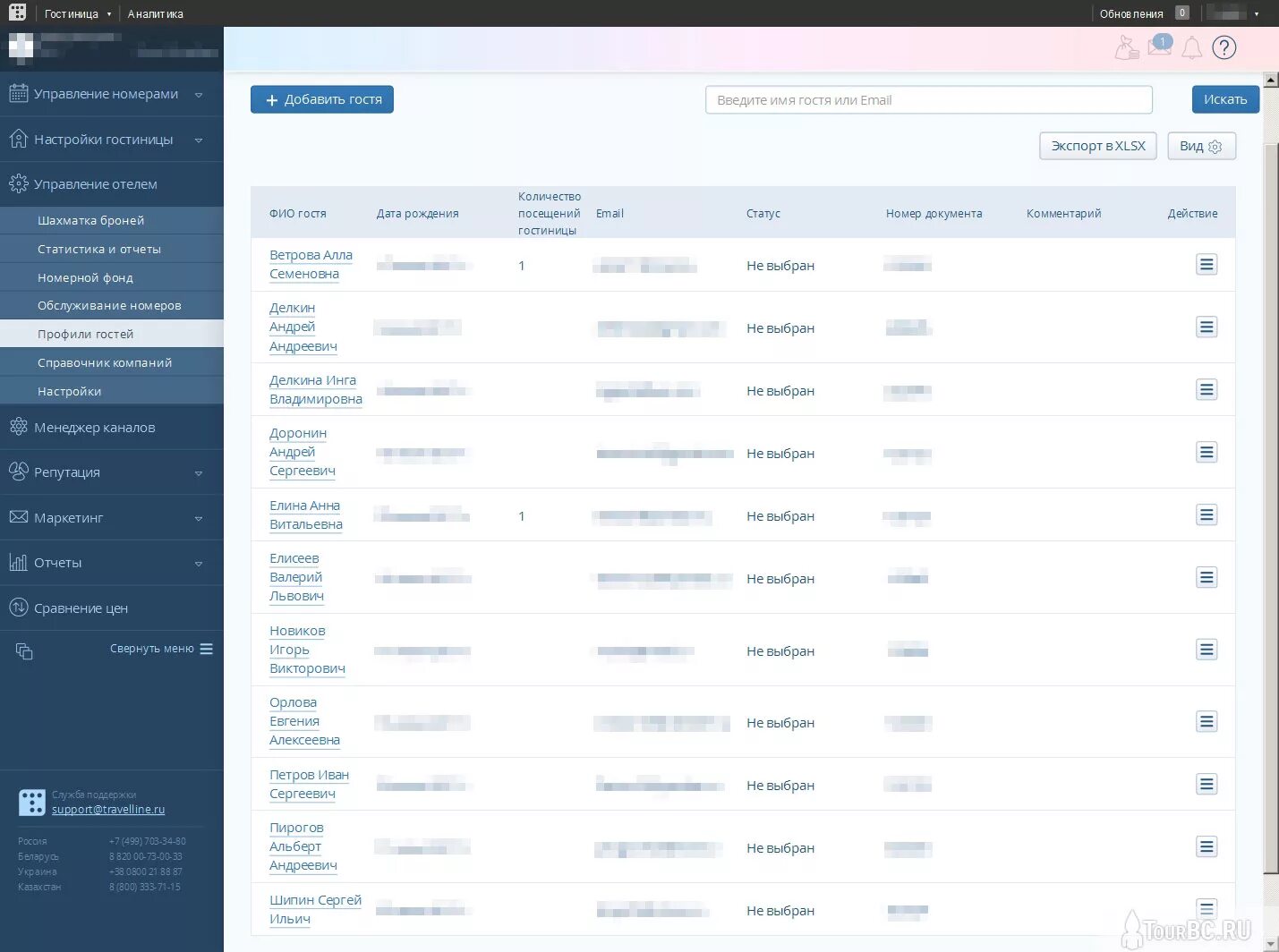
Task: Click the Номер документа column header
Action: (x=934, y=213)
